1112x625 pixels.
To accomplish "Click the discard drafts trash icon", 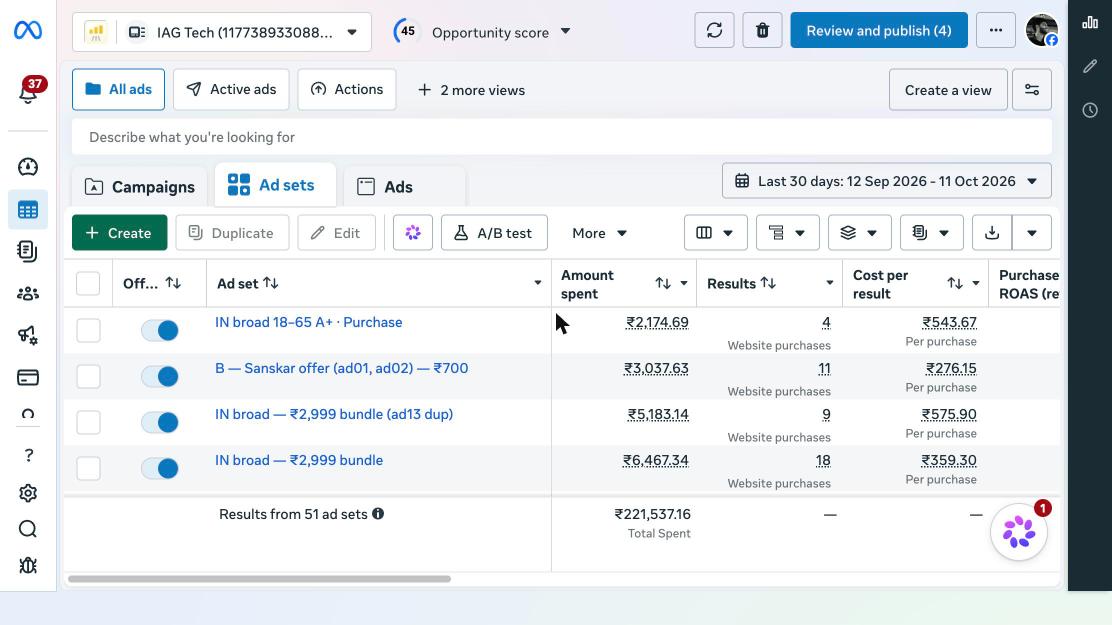I will (x=762, y=31).
